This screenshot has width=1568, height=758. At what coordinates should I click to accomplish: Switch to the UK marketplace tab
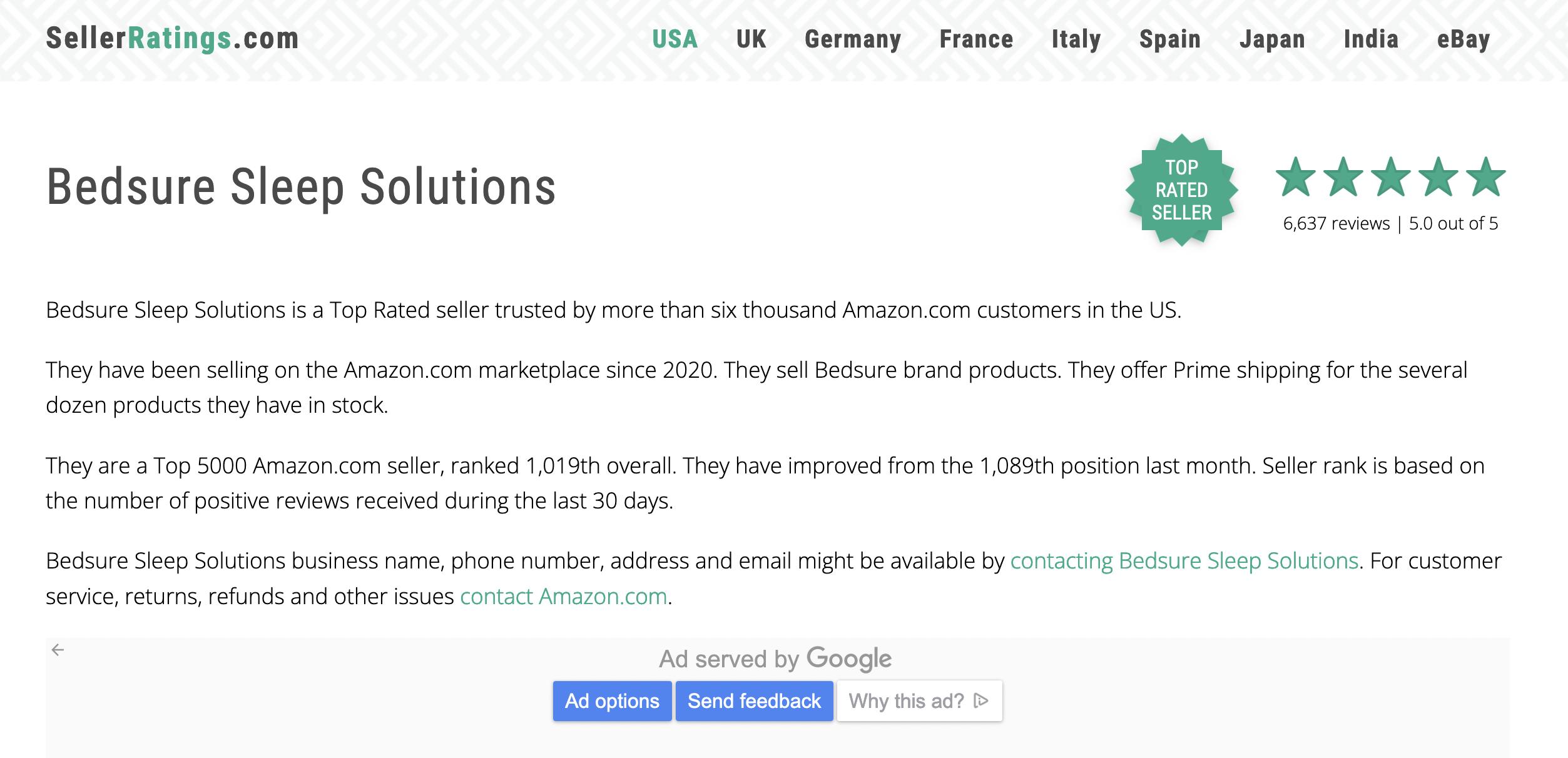[x=751, y=39]
